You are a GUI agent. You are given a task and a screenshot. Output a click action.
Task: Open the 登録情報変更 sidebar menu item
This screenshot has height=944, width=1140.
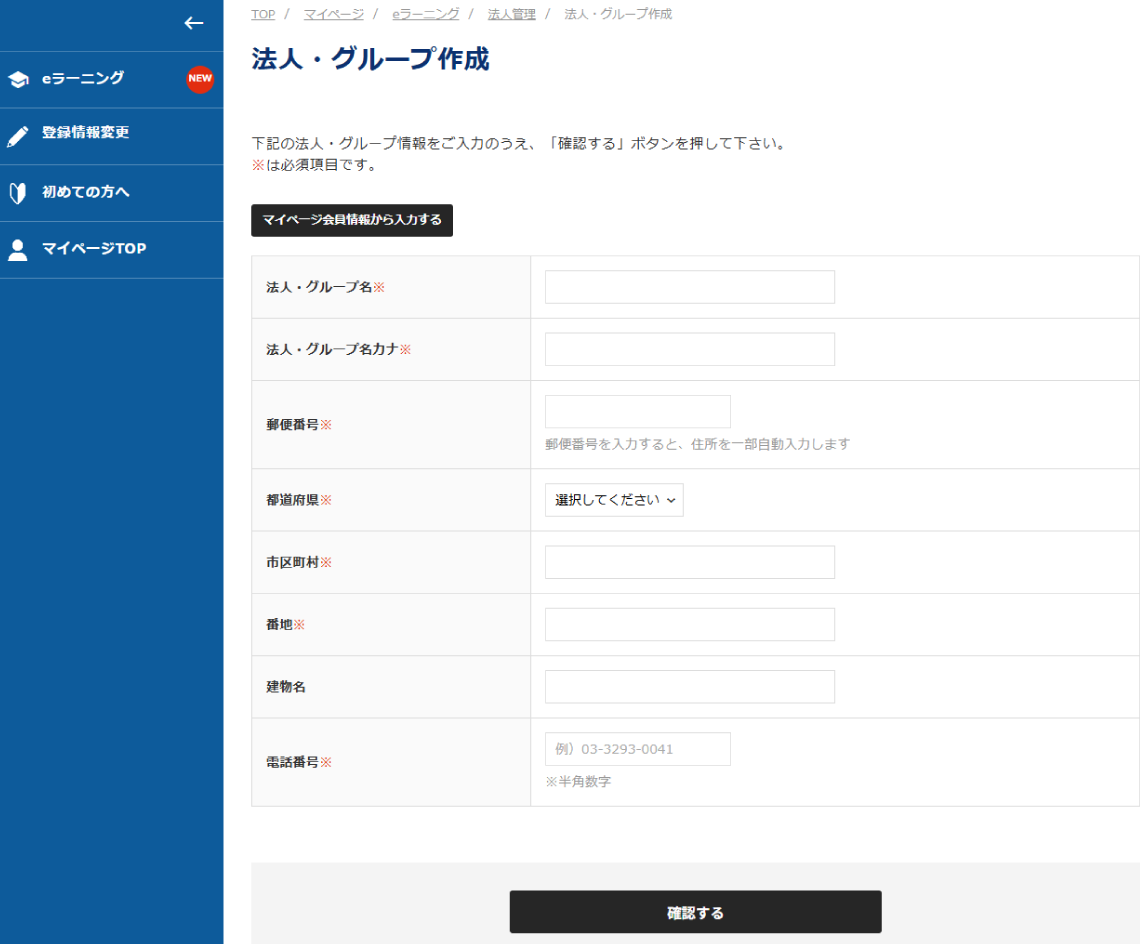[86, 133]
